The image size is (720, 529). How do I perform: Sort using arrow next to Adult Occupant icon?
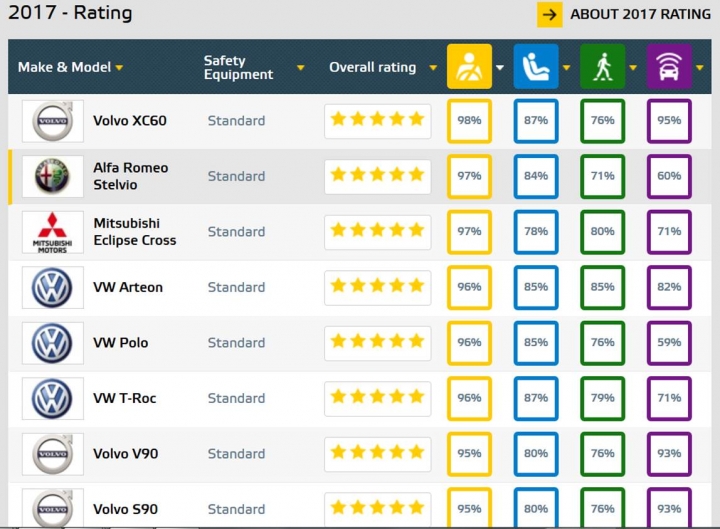[500, 68]
